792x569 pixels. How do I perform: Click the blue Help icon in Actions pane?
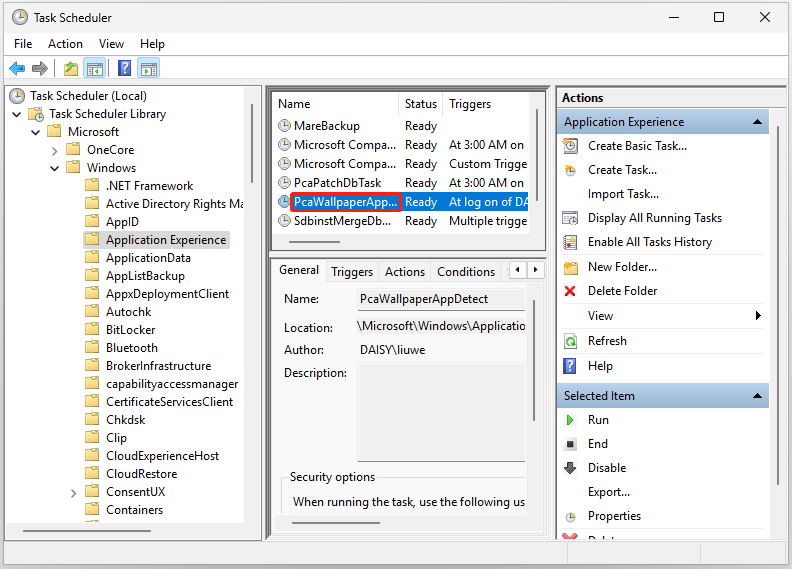(x=570, y=366)
